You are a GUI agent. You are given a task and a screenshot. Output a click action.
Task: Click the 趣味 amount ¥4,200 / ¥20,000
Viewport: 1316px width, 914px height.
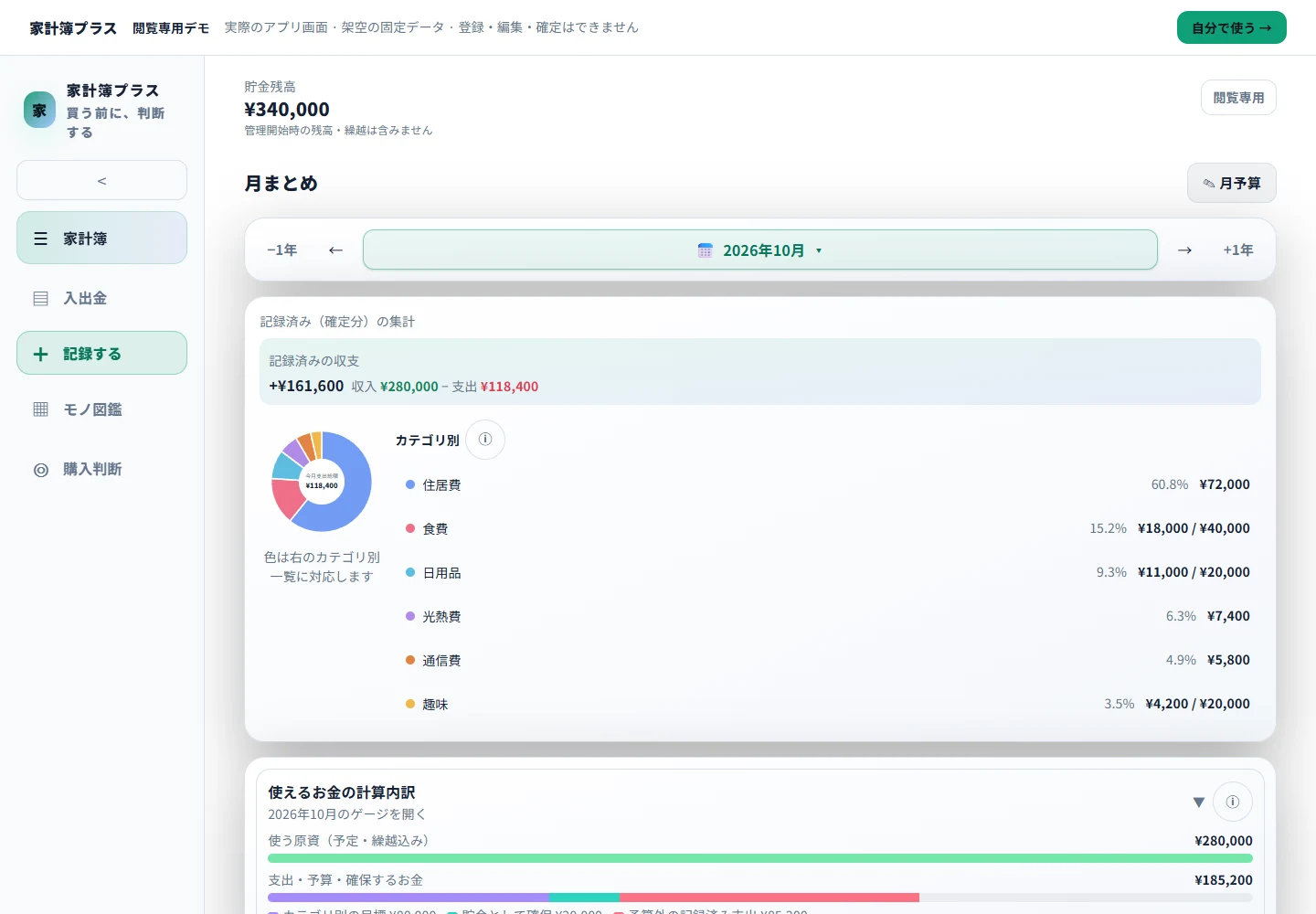(x=1197, y=704)
